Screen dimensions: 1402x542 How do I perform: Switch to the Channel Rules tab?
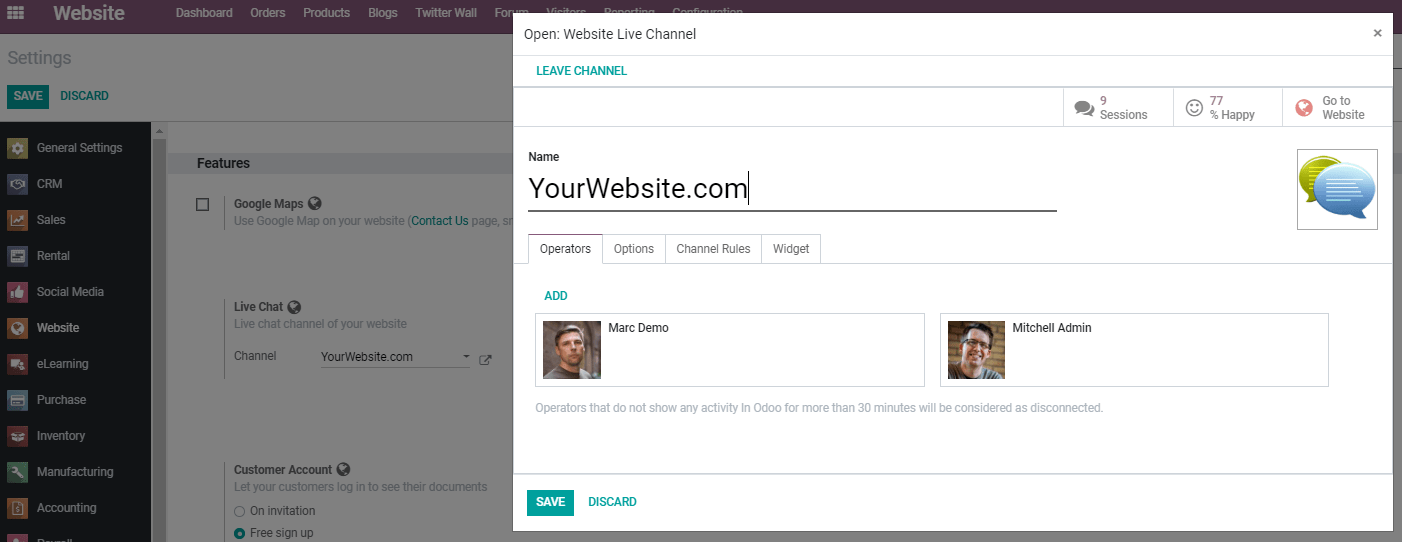(713, 249)
